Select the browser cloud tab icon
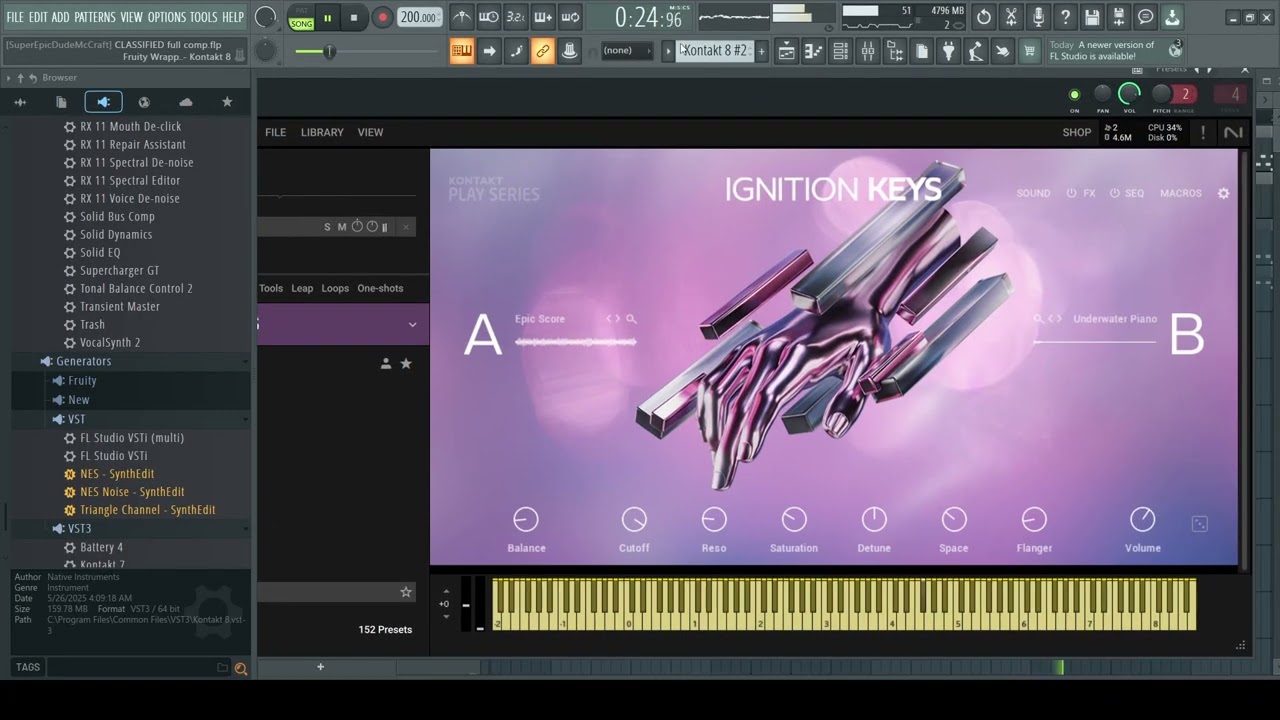The width and height of the screenshot is (1280, 720). click(x=185, y=102)
